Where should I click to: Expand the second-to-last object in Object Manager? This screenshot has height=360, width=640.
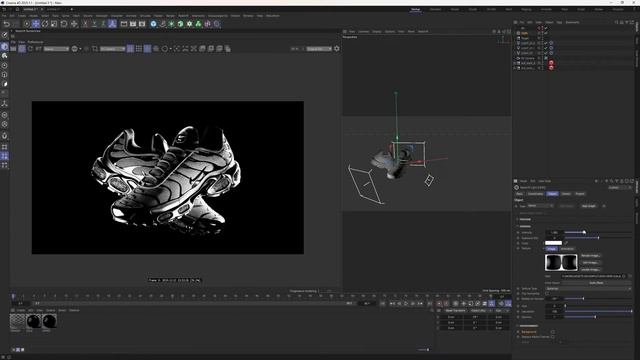click(515, 63)
